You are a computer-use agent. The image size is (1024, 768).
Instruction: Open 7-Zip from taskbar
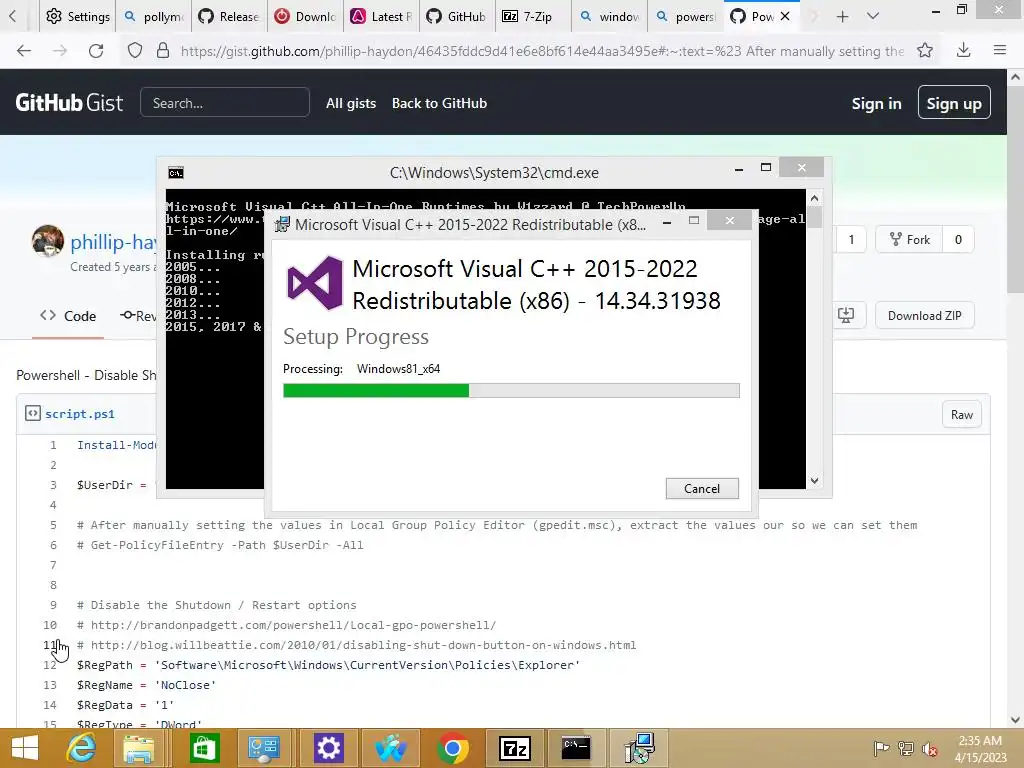pos(515,748)
